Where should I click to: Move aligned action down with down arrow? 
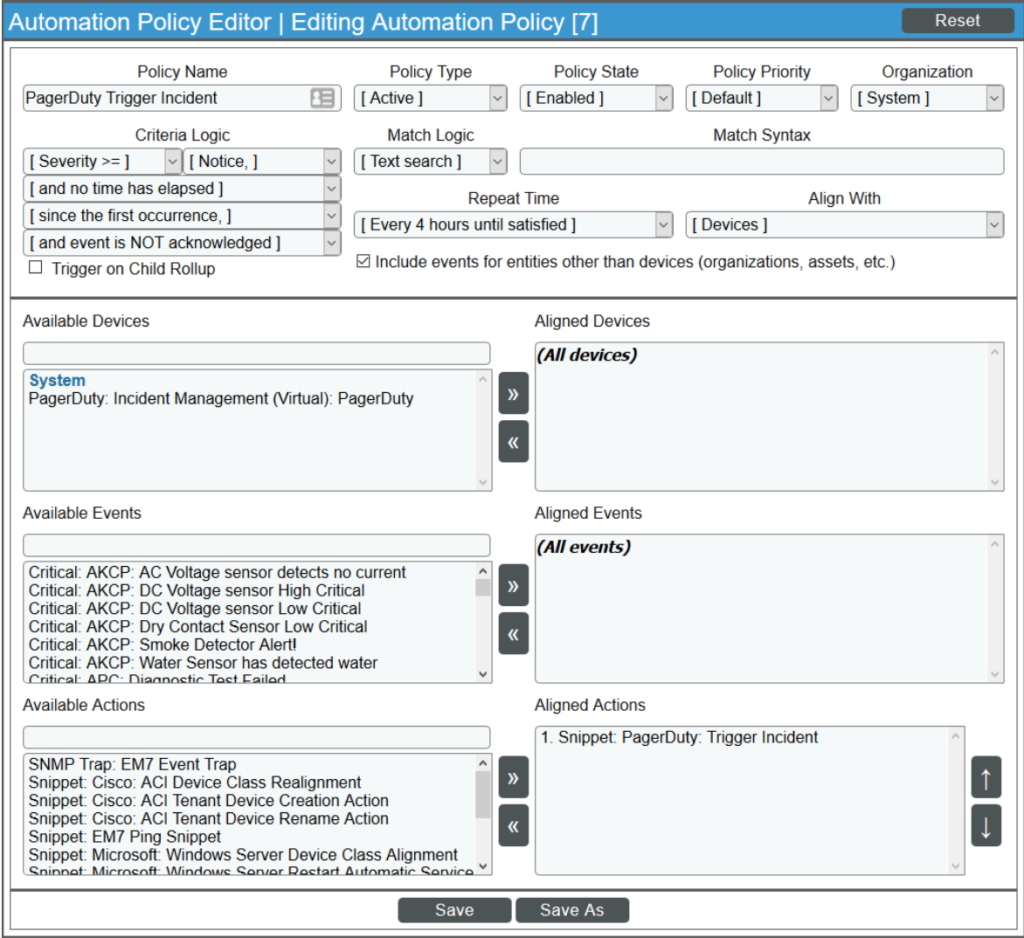click(986, 826)
